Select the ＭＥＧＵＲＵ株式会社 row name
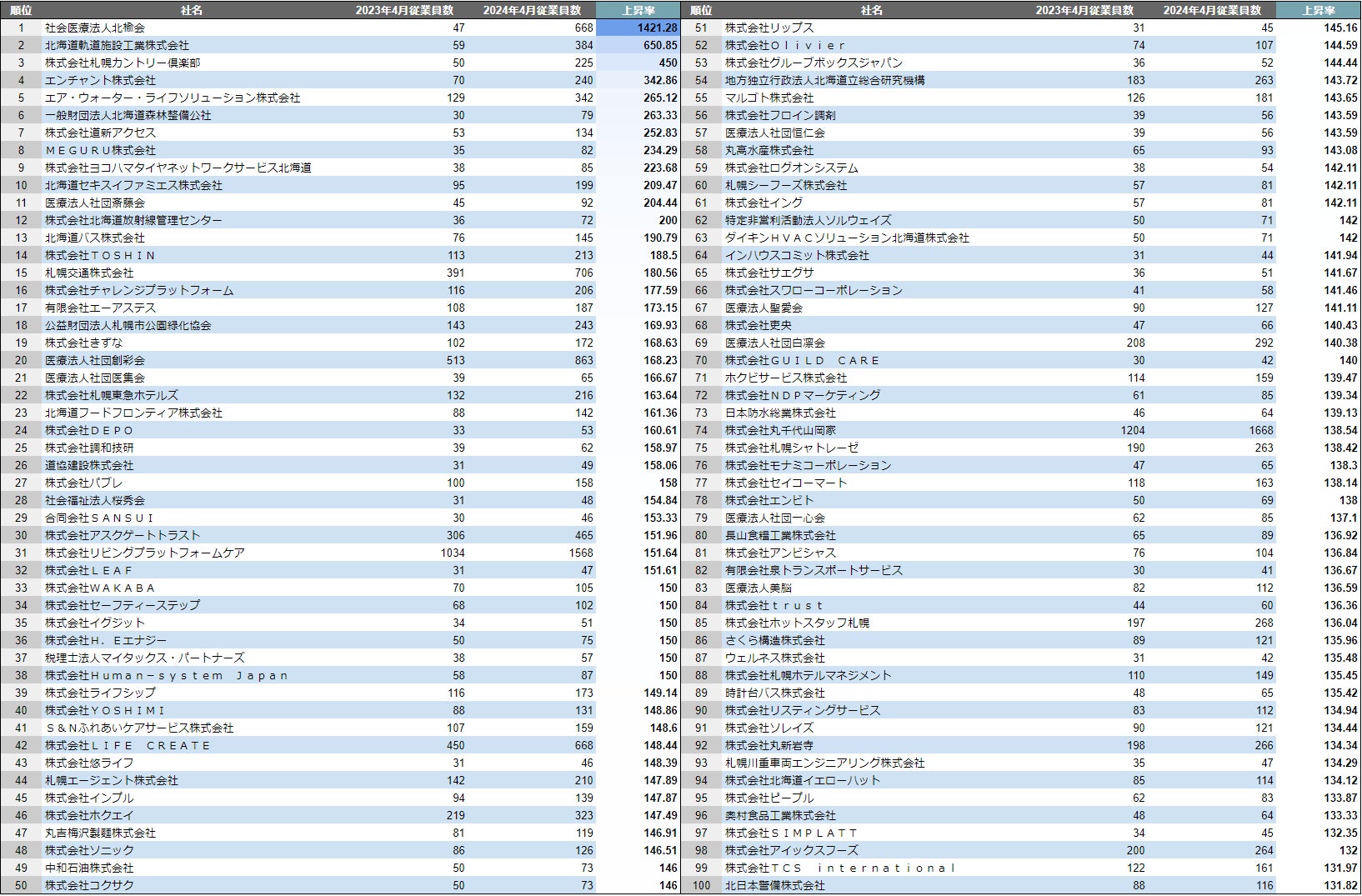1362x896 pixels. click(x=100, y=150)
